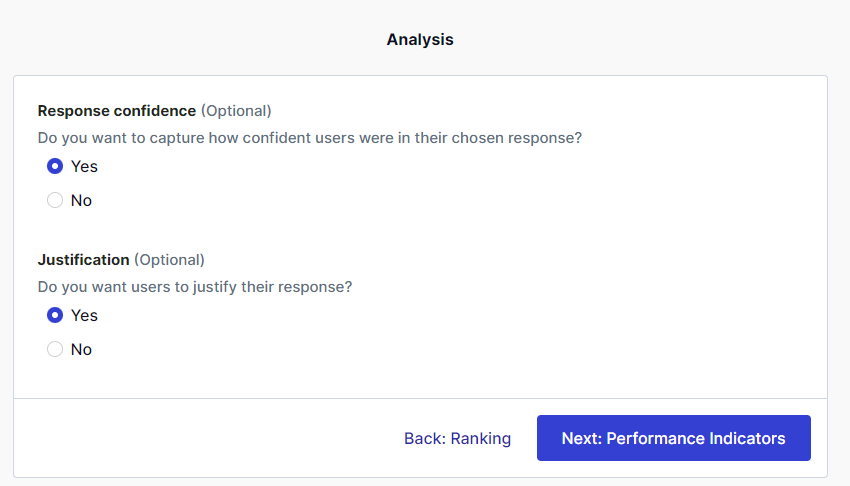Click the "No" label under Response confidence
Screen dimensions: 850x486
pyautogui.click(x=81, y=200)
